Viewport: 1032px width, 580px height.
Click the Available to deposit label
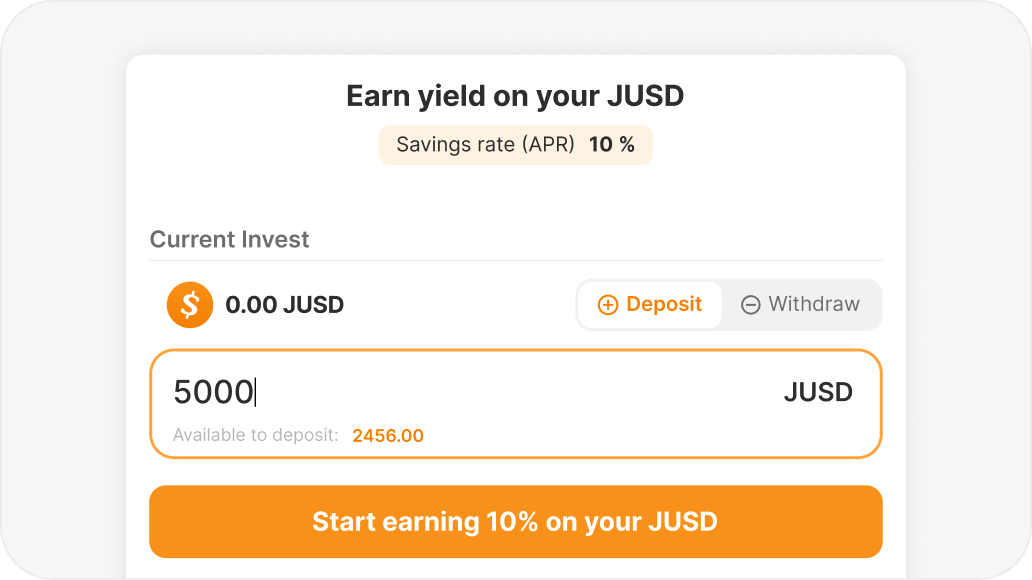pos(256,436)
